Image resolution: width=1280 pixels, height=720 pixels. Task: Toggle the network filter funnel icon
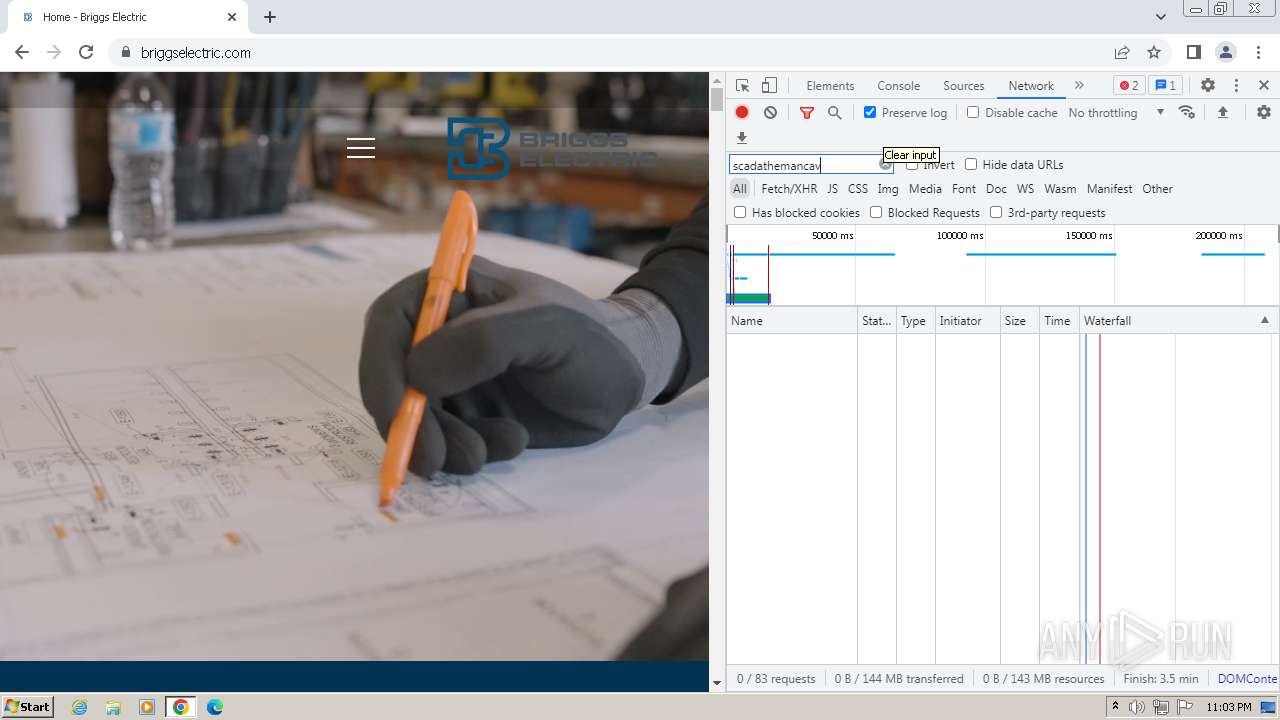point(807,113)
